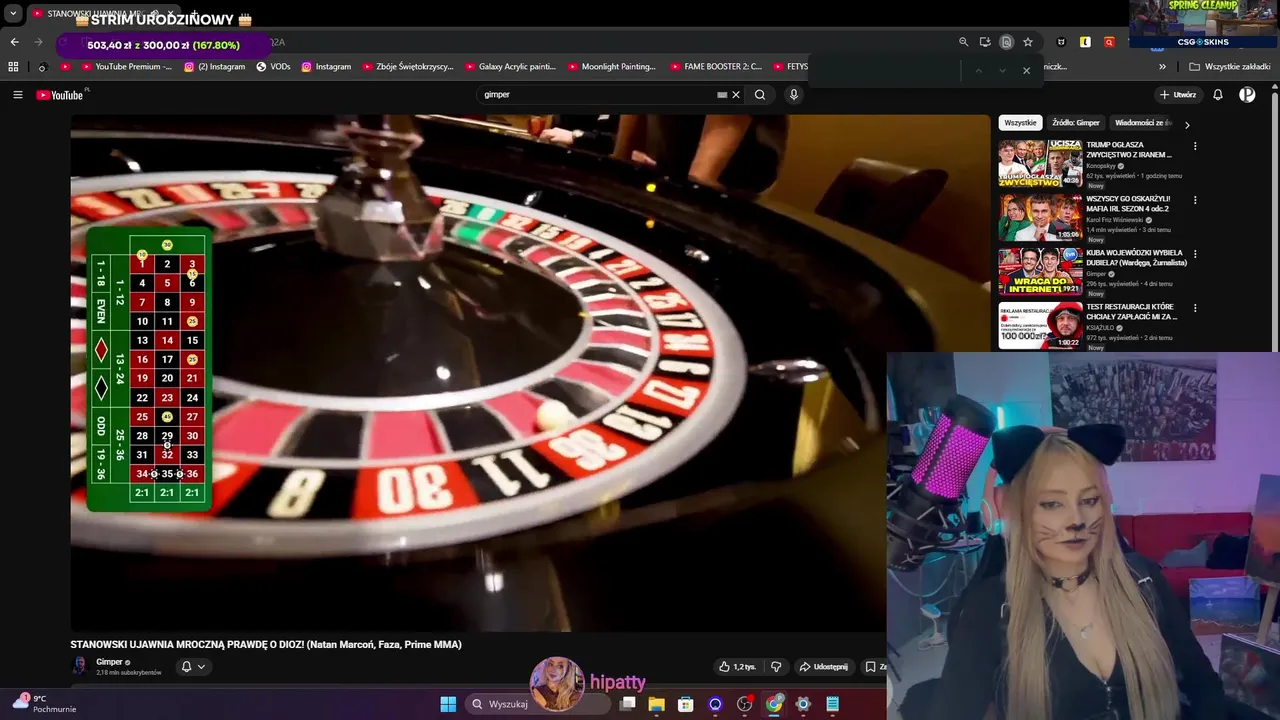Open the browser tab search dropdown arrow

coord(13,14)
